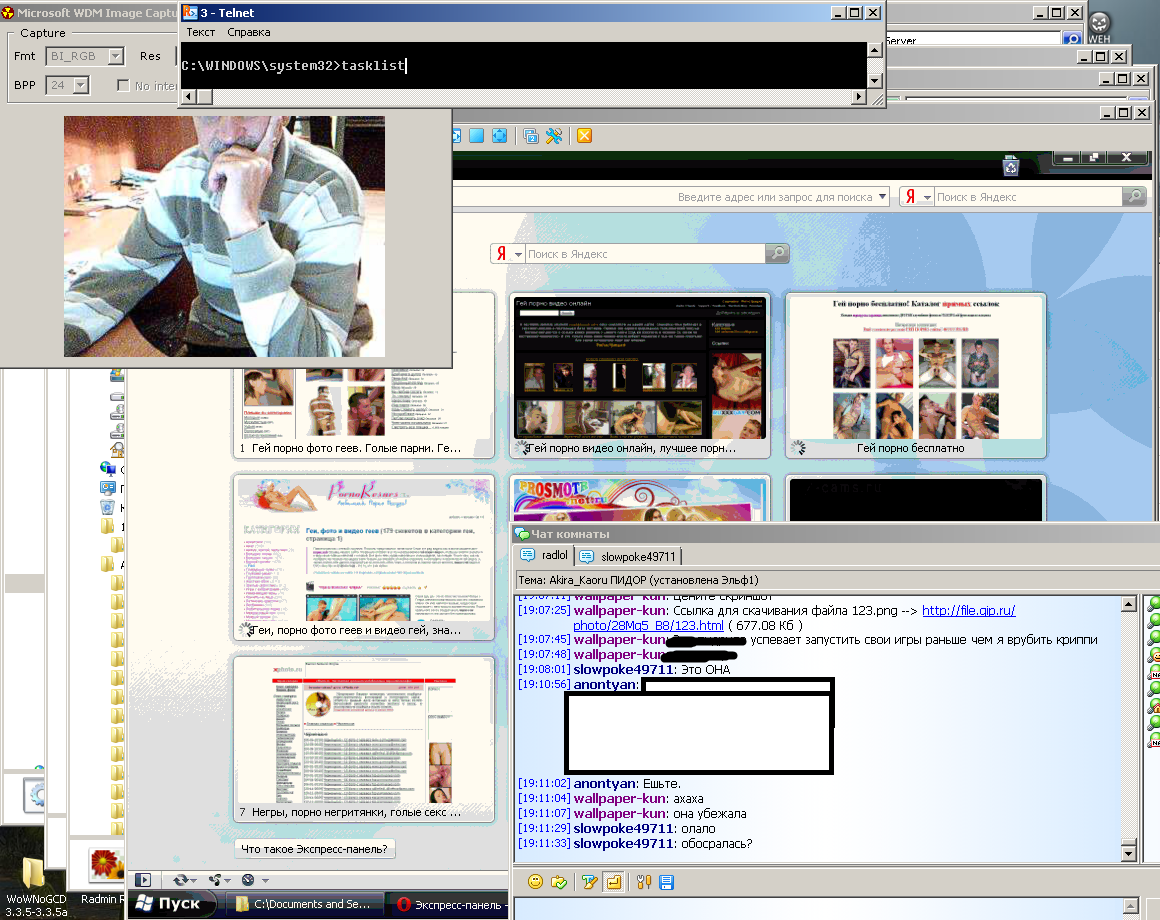Toggle Opera panel button at bottom left
The image size is (1160, 920).
coord(143,879)
